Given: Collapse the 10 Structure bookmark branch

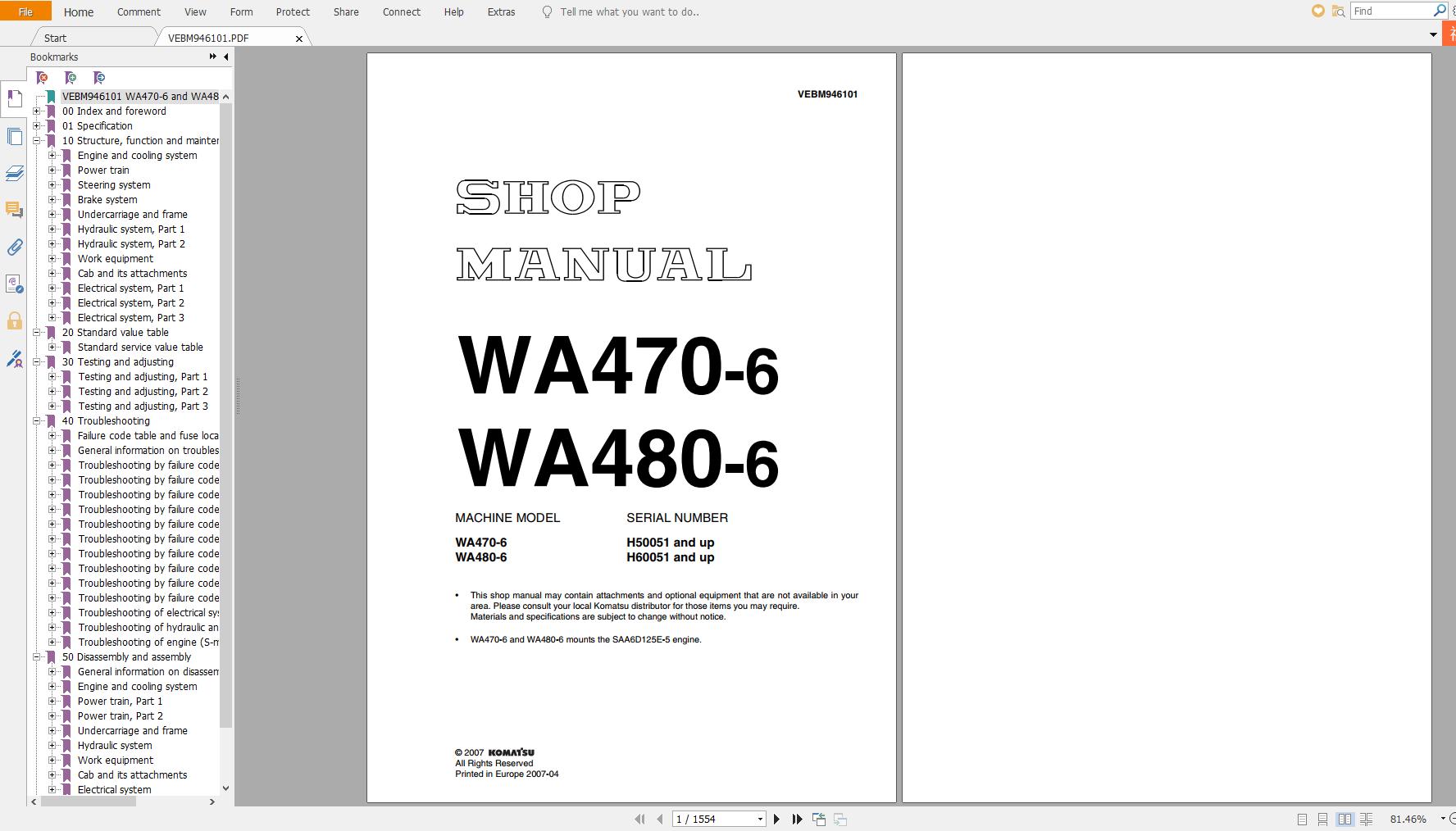Looking at the screenshot, I should 35,140.
